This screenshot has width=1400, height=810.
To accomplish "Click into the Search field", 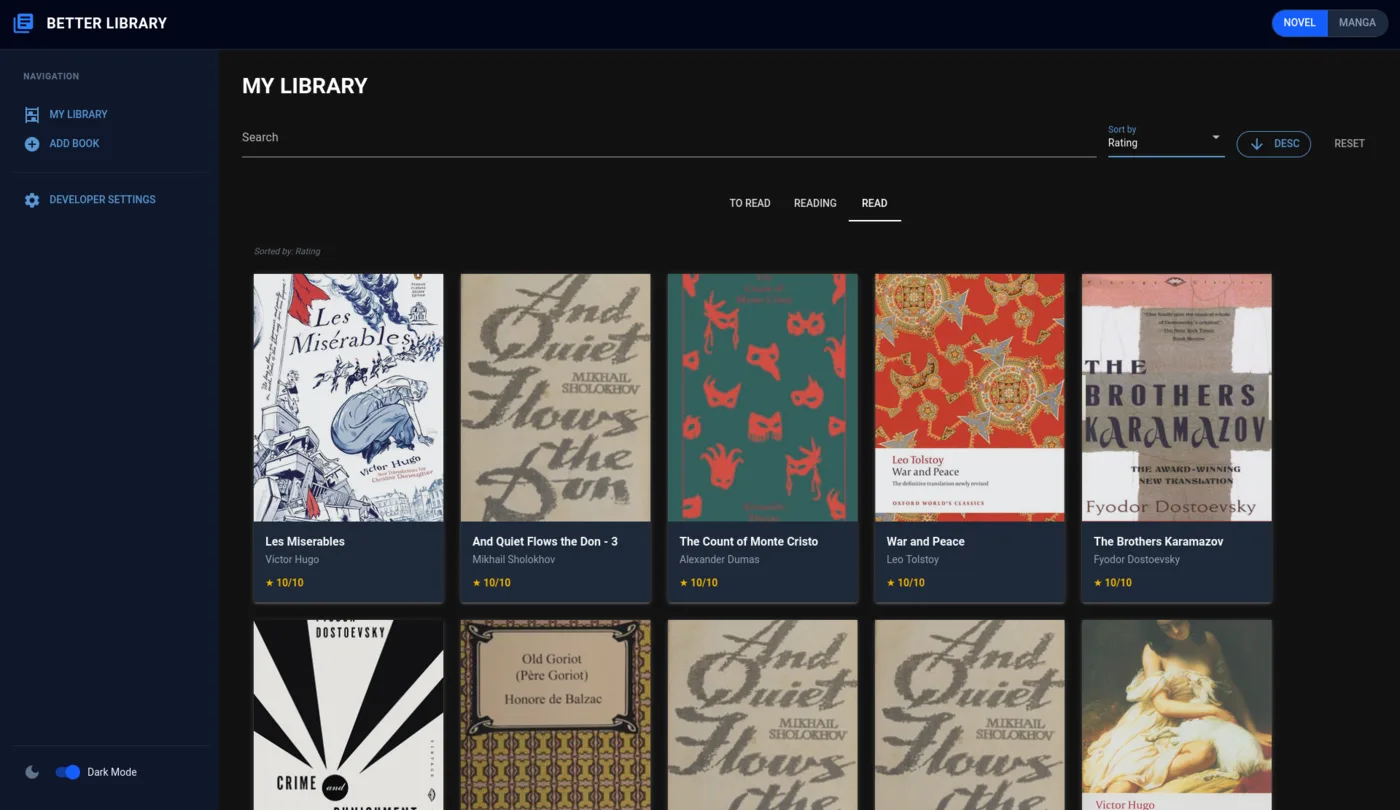I will tap(669, 138).
